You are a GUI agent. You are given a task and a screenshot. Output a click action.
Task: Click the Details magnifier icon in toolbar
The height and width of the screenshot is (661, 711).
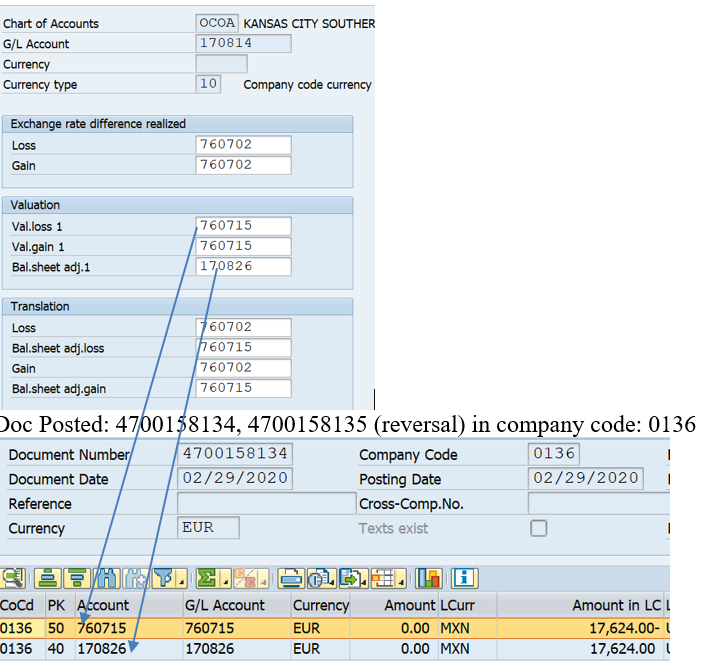point(13,577)
